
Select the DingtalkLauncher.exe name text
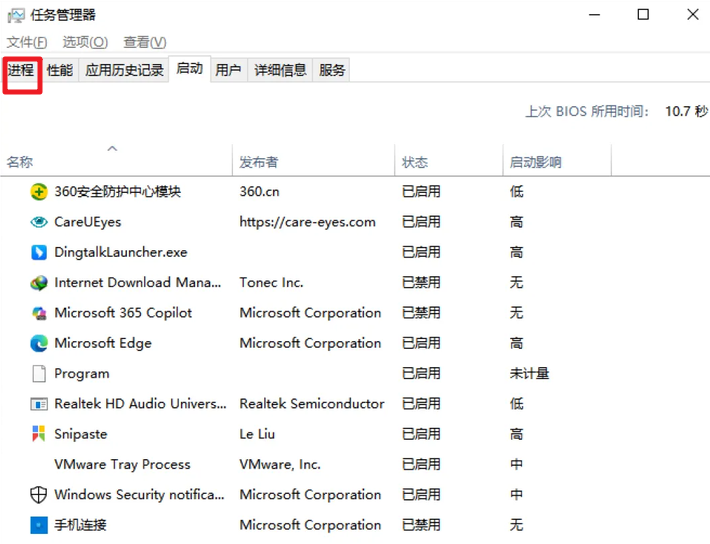121,252
